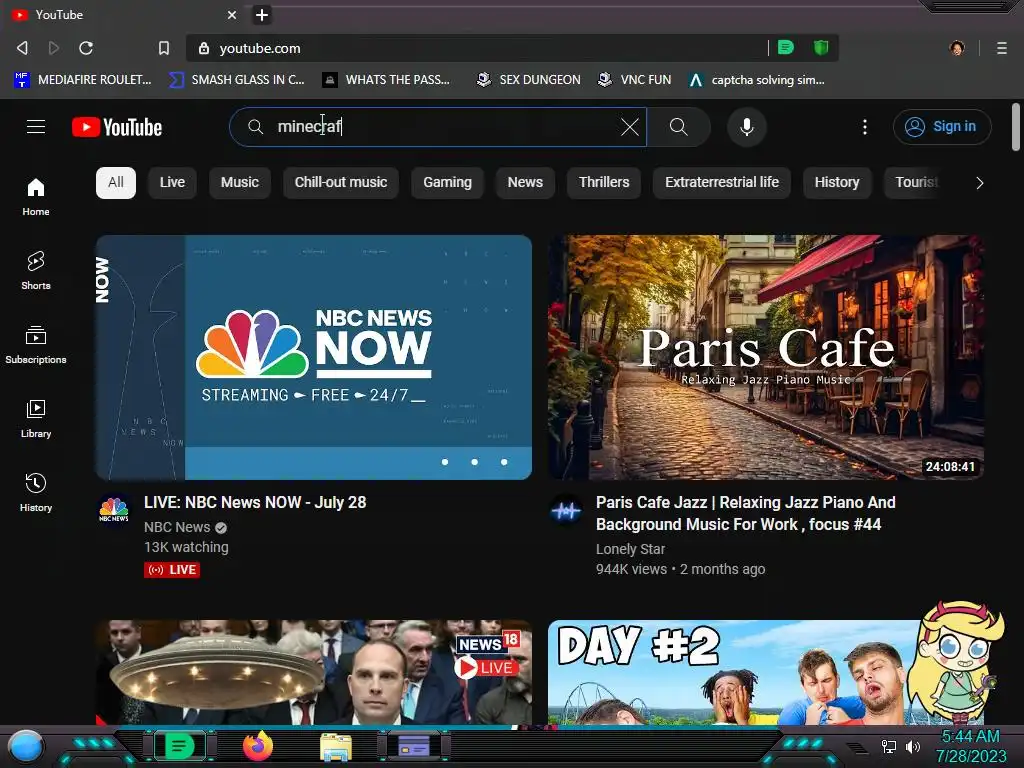This screenshot has width=1024, height=768.
Task: Click the Sign in button
Action: pyautogui.click(x=942, y=127)
